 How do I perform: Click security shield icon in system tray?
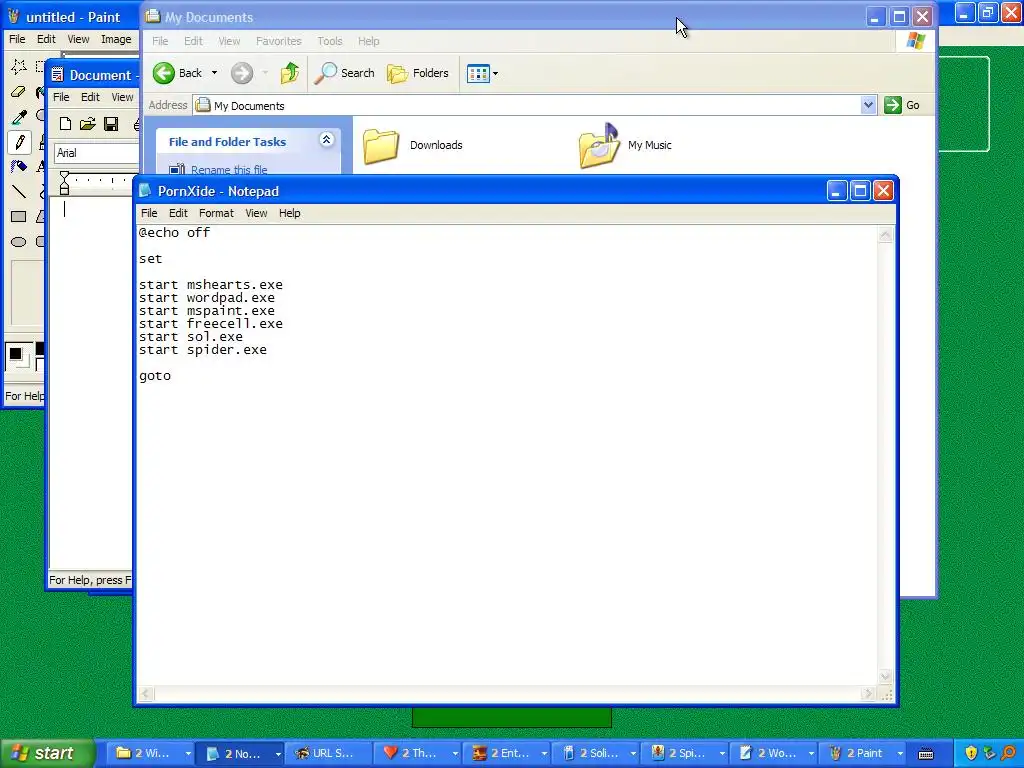(970, 753)
